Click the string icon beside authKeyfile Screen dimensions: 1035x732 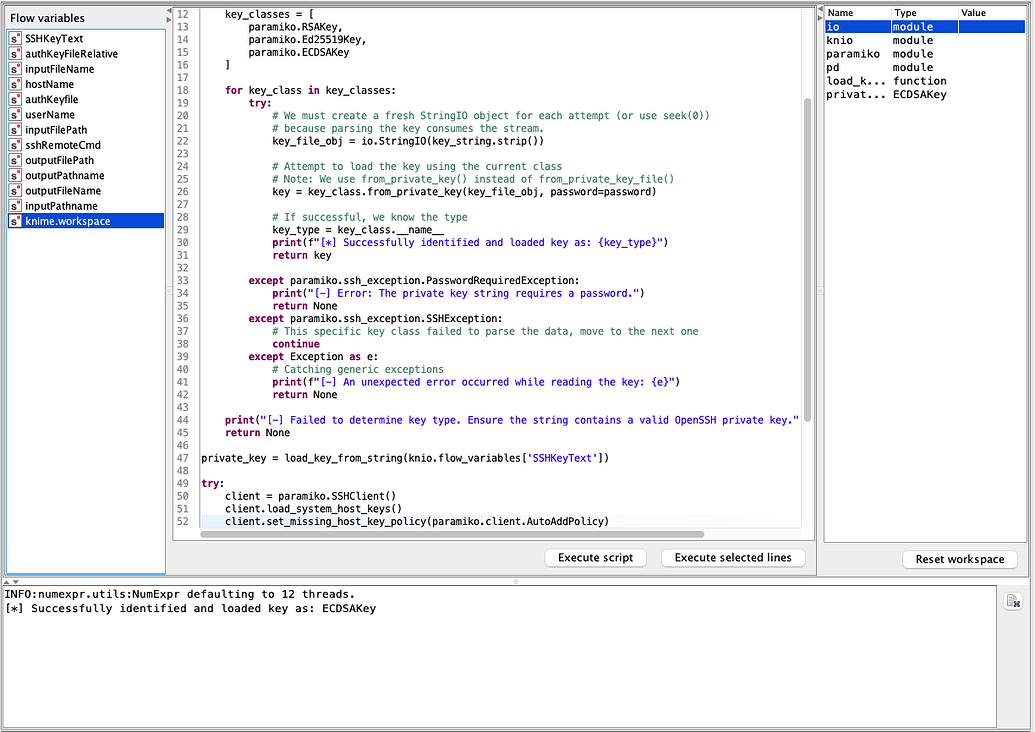[x=15, y=99]
